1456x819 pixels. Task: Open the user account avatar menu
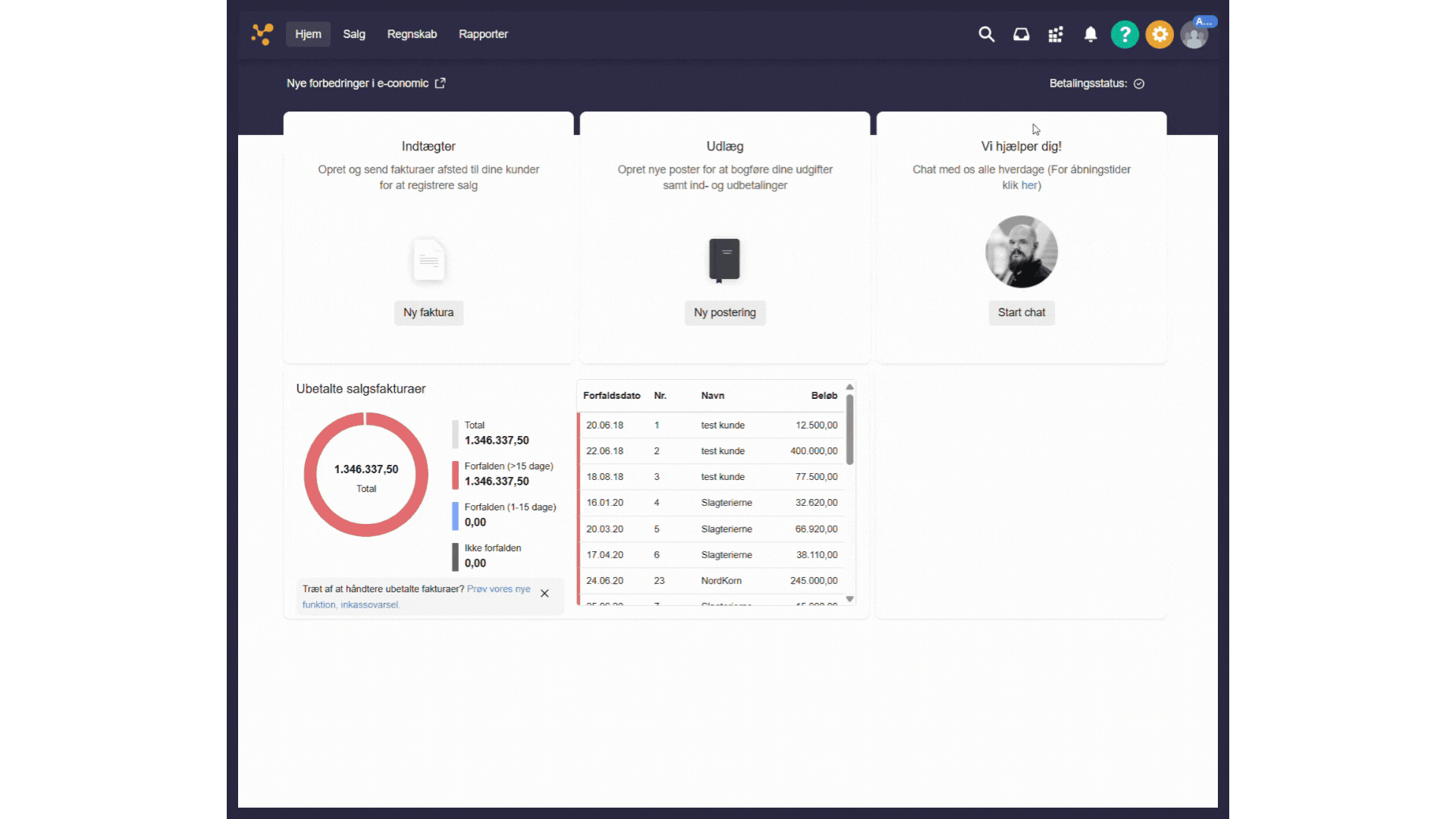tap(1194, 34)
